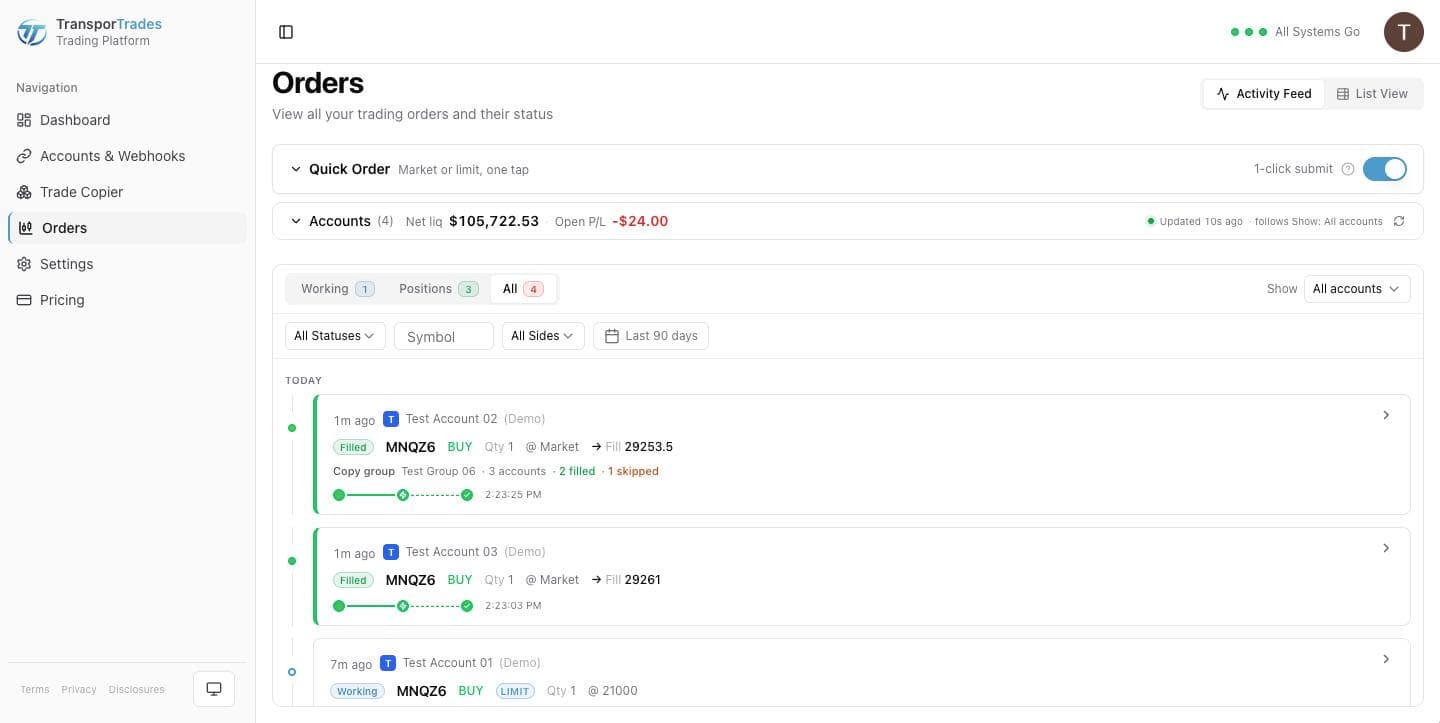This screenshot has width=1440, height=723.
Task: Click the calendar icon in date filter
Action: pos(612,336)
